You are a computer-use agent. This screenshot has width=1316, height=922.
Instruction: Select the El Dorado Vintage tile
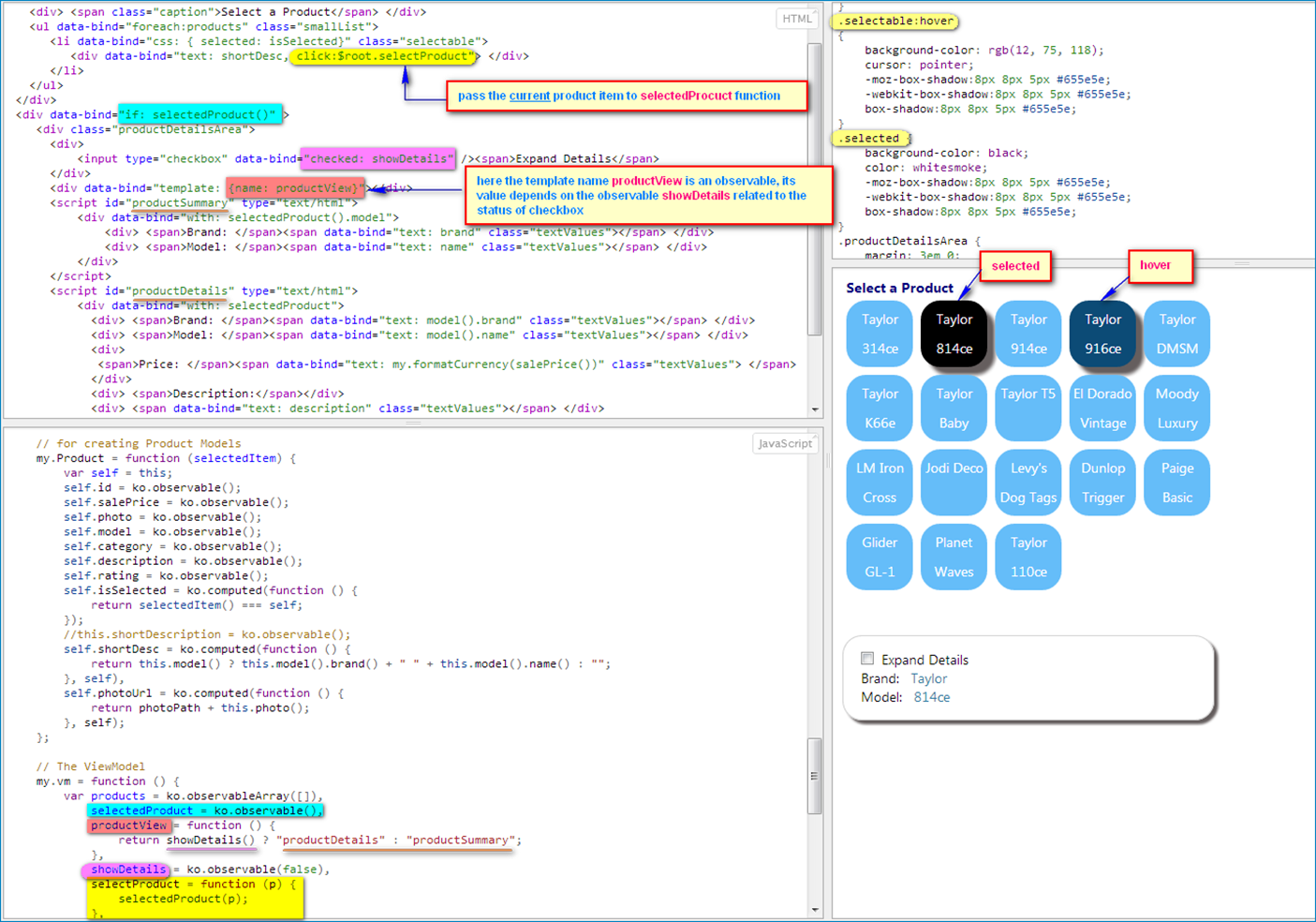point(1102,408)
